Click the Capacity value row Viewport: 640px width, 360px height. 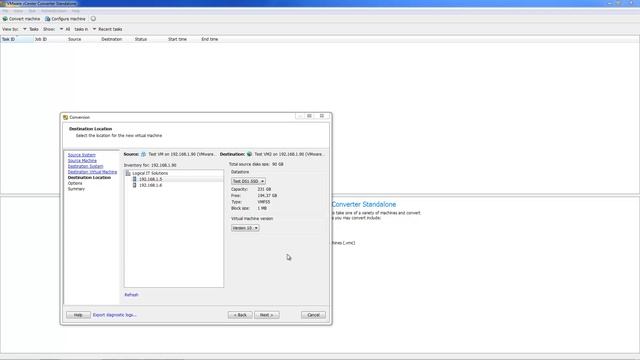251,189
